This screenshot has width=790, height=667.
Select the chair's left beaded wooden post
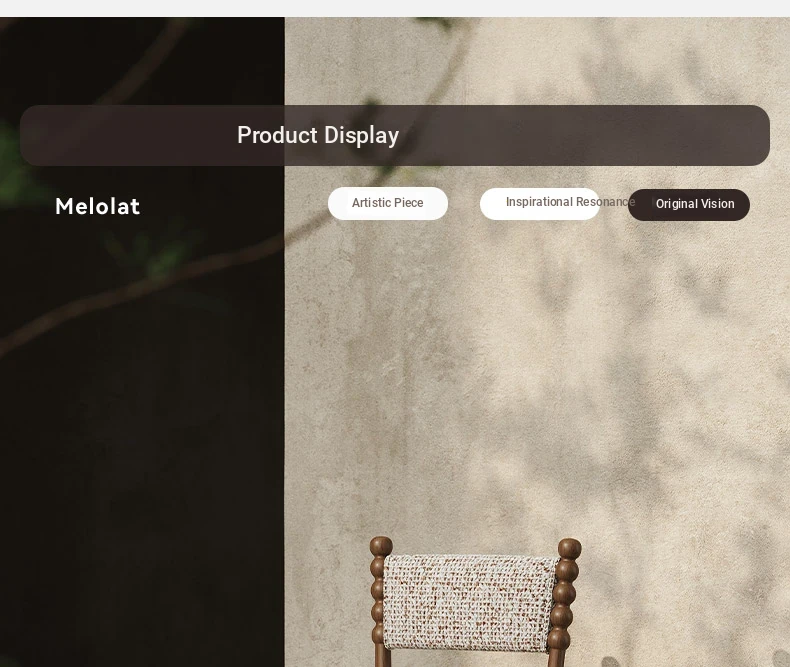(x=379, y=602)
